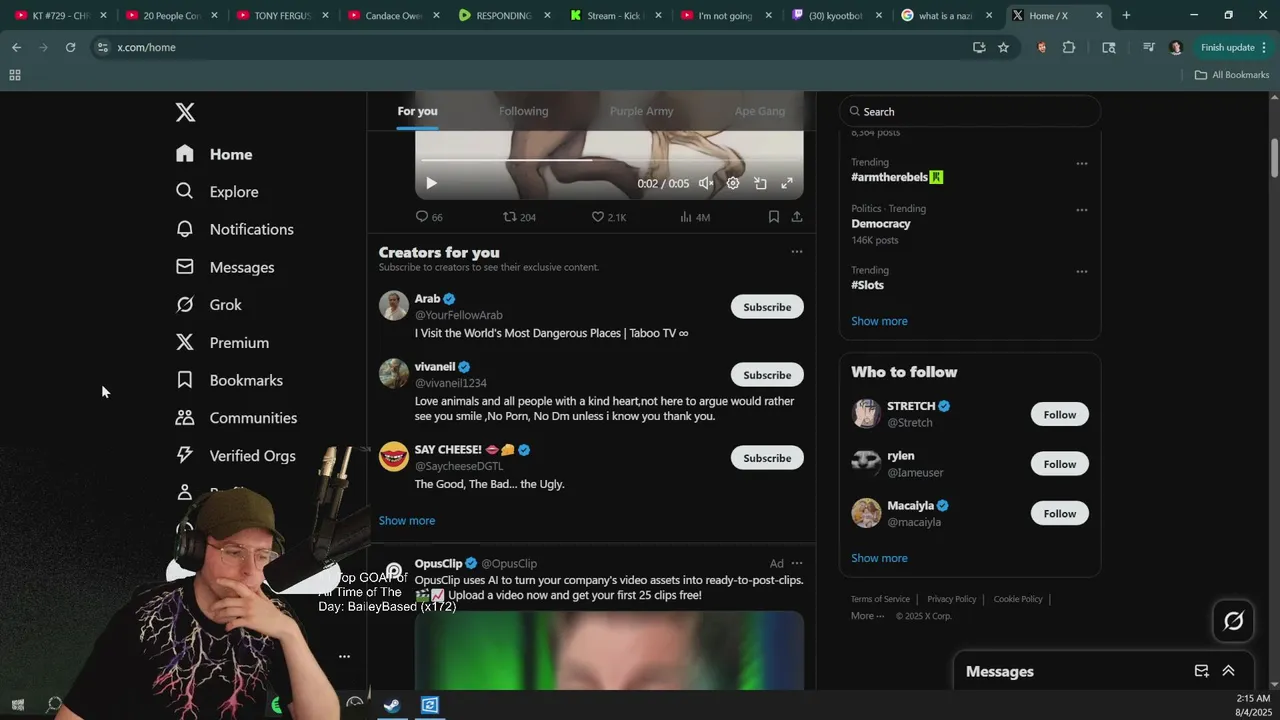This screenshot has height=720, width=1280.
Task: Subscribe to Arab @YourFellowArab
Action: (767, 307)
